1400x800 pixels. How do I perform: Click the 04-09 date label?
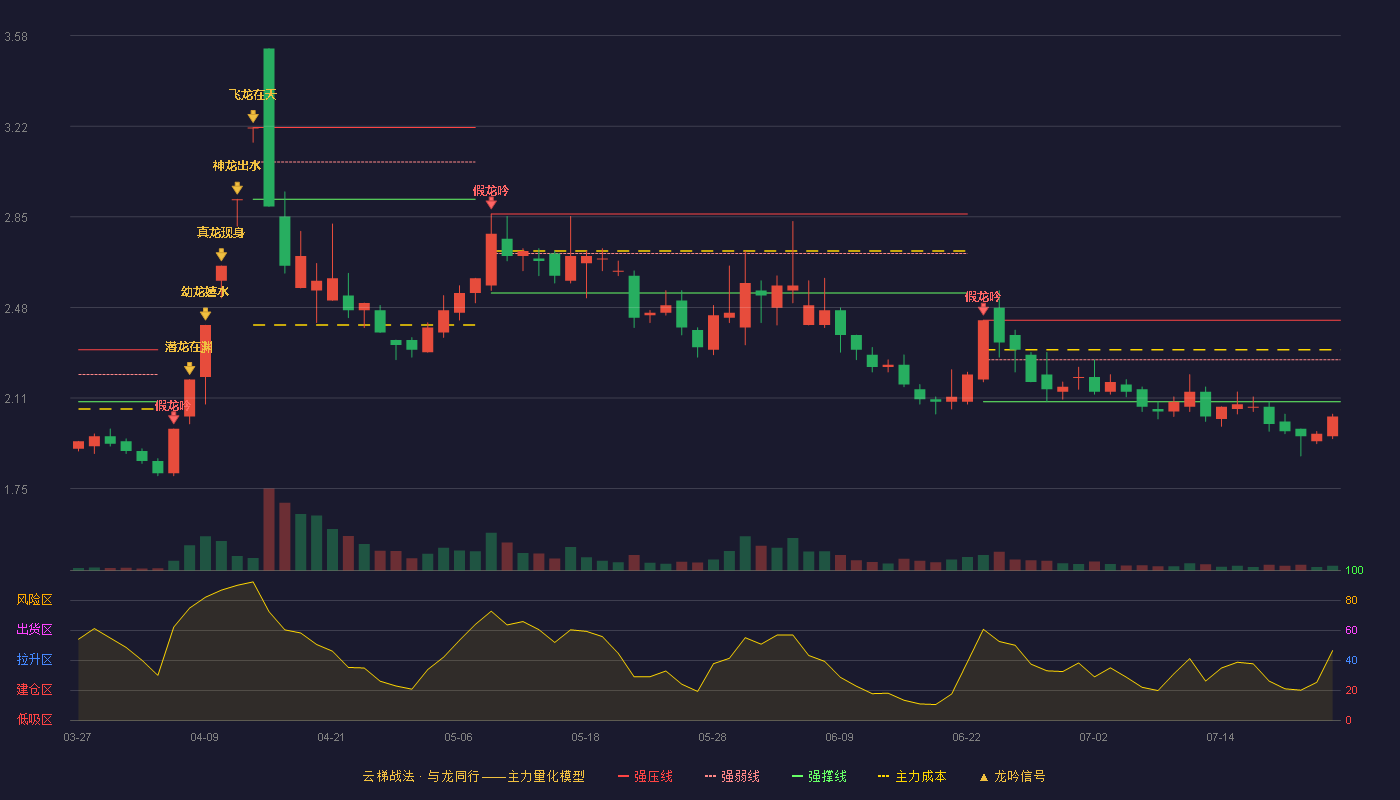pyautogui.click(x=204, y=737)
